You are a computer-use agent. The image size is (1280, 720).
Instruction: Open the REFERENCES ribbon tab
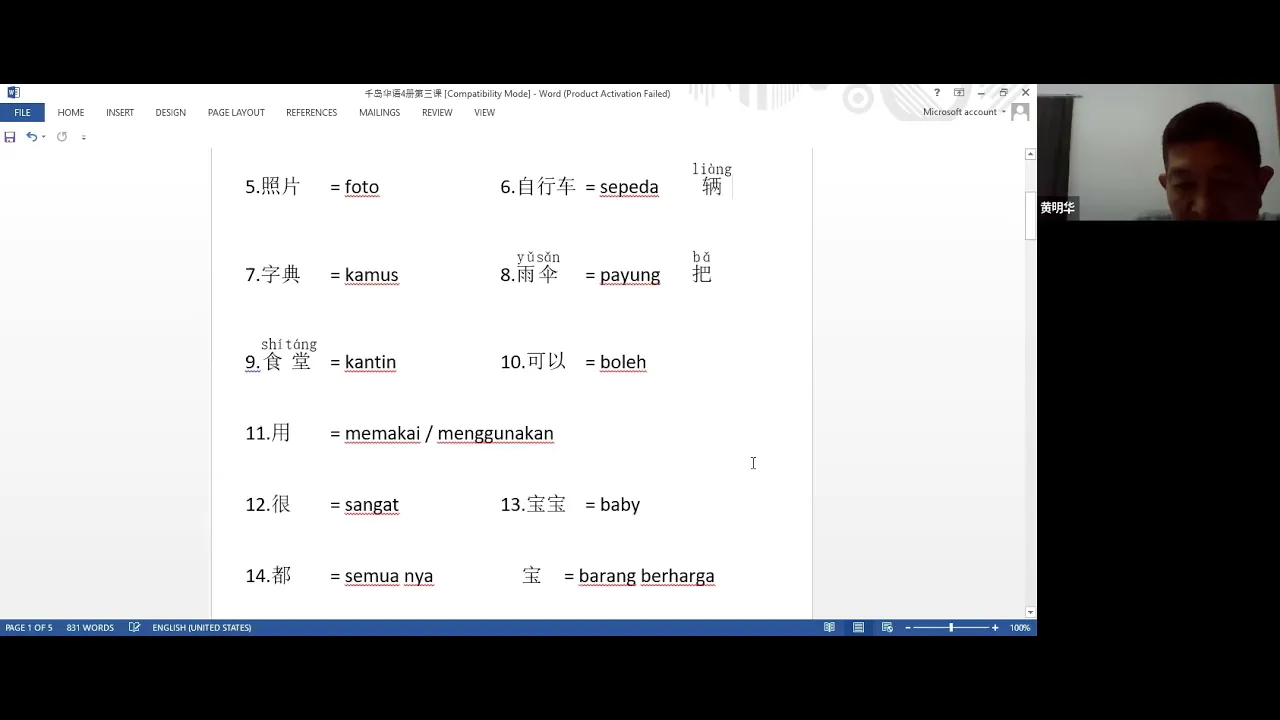tap(312, 113)
